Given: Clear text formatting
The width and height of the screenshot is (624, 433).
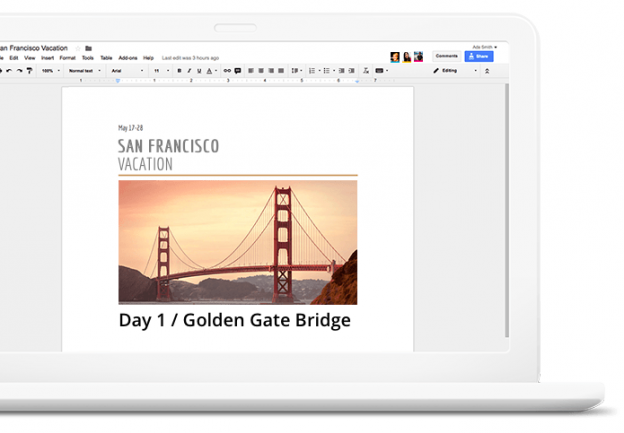Looking at the screenshot, I should click(366, 71).
